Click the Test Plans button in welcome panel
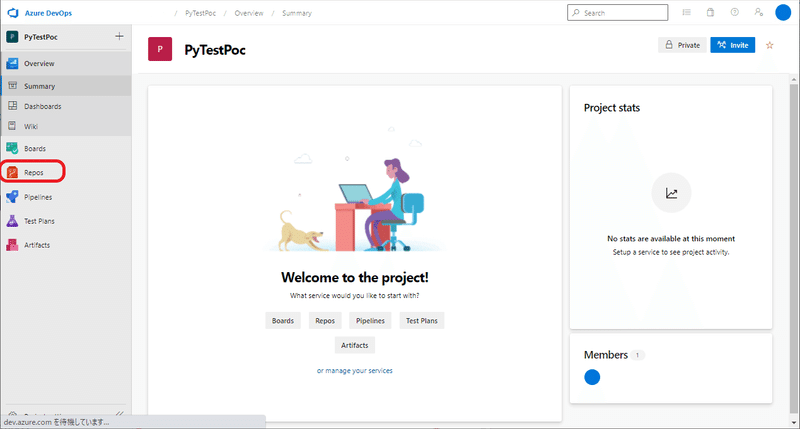Screen dimensions: 800x429 coord(422,321)
